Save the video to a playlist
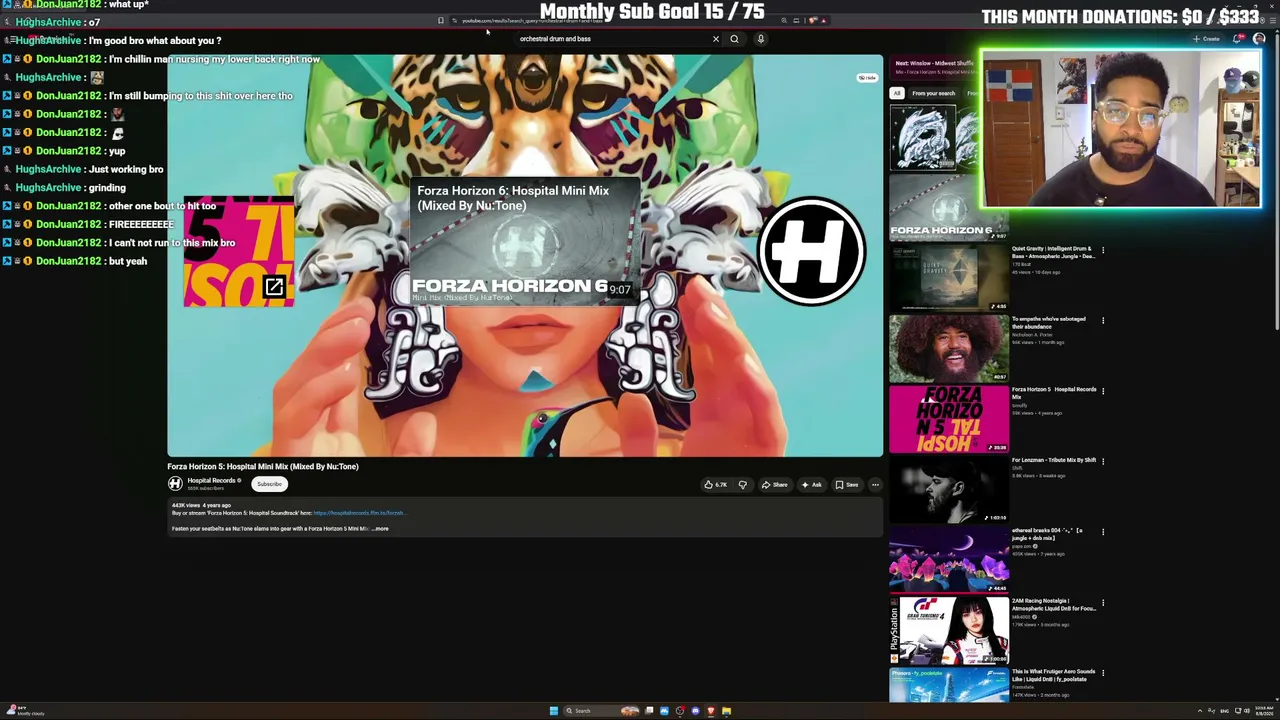The width and height of the screenshot is (1280, 720). point(847,485)
